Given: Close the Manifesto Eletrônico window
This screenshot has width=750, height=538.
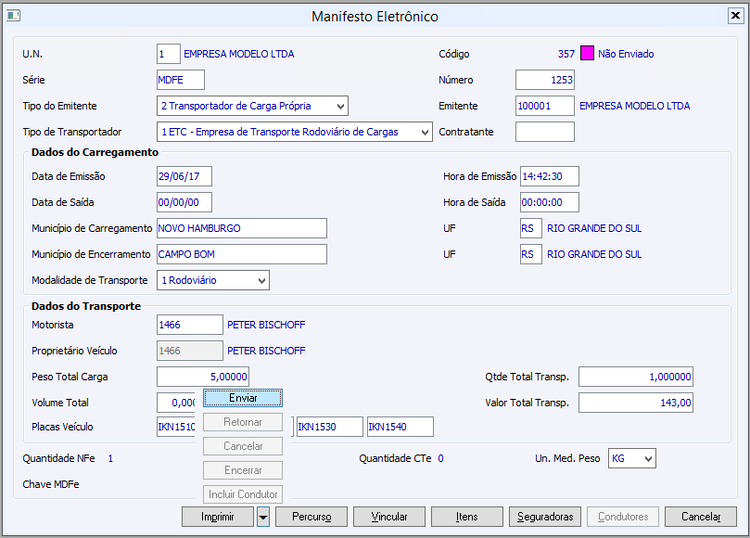Looking at the screenshot, I should 735,15.
